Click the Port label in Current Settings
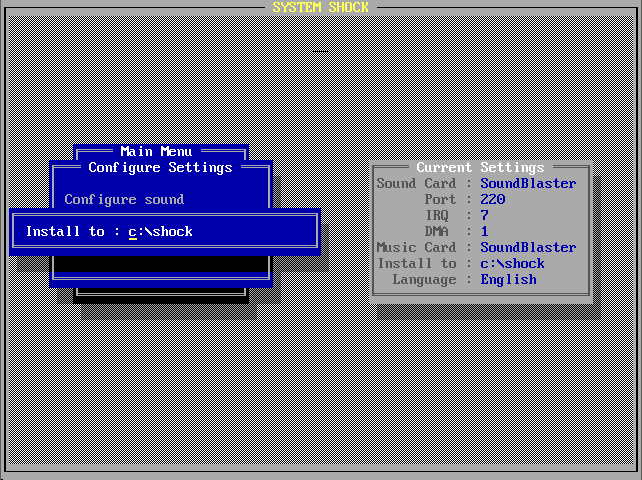This screenshot has height=480, width=642. click(x=440, y=199)
